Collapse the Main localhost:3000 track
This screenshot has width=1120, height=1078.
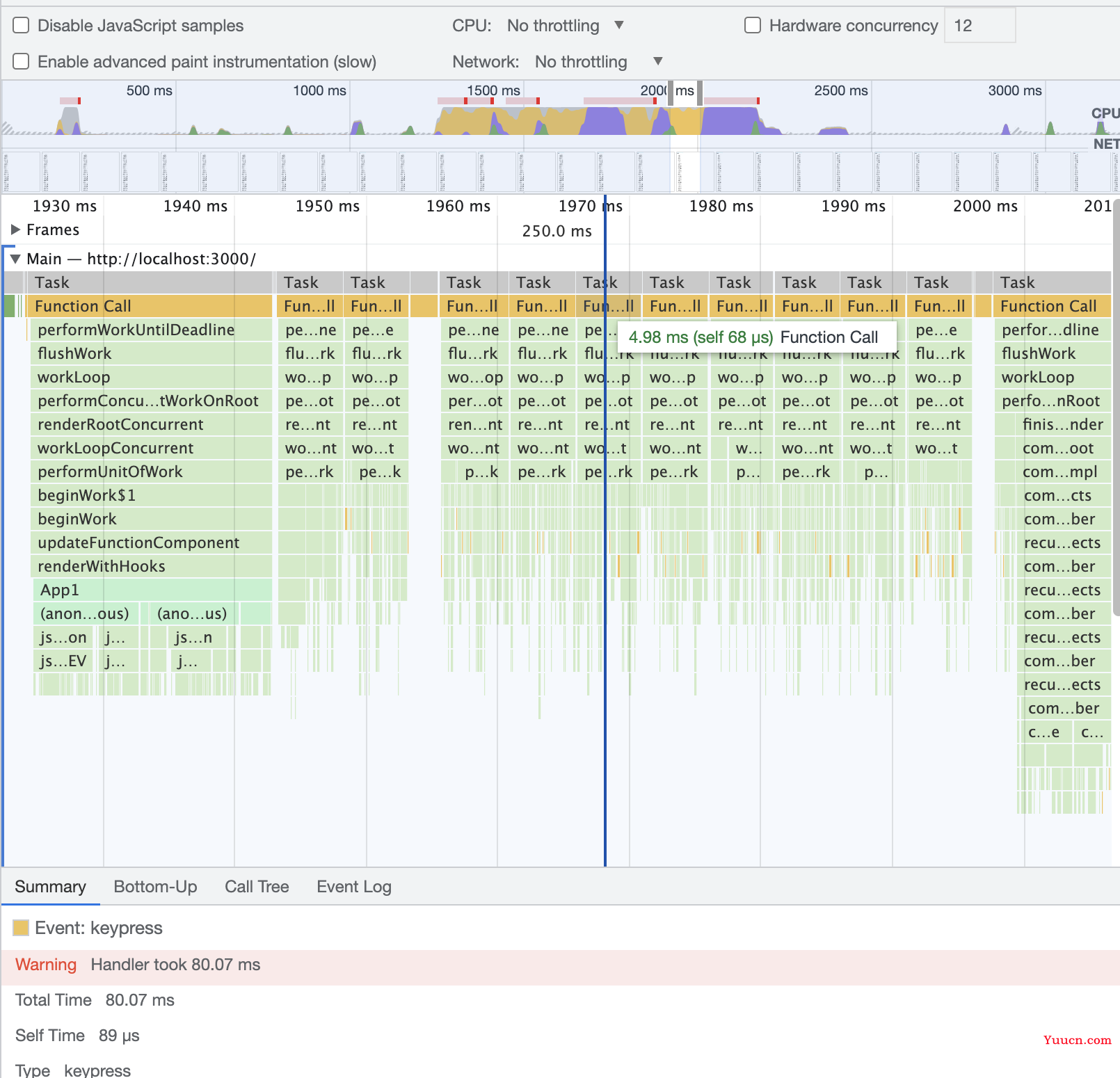[15, 259]
